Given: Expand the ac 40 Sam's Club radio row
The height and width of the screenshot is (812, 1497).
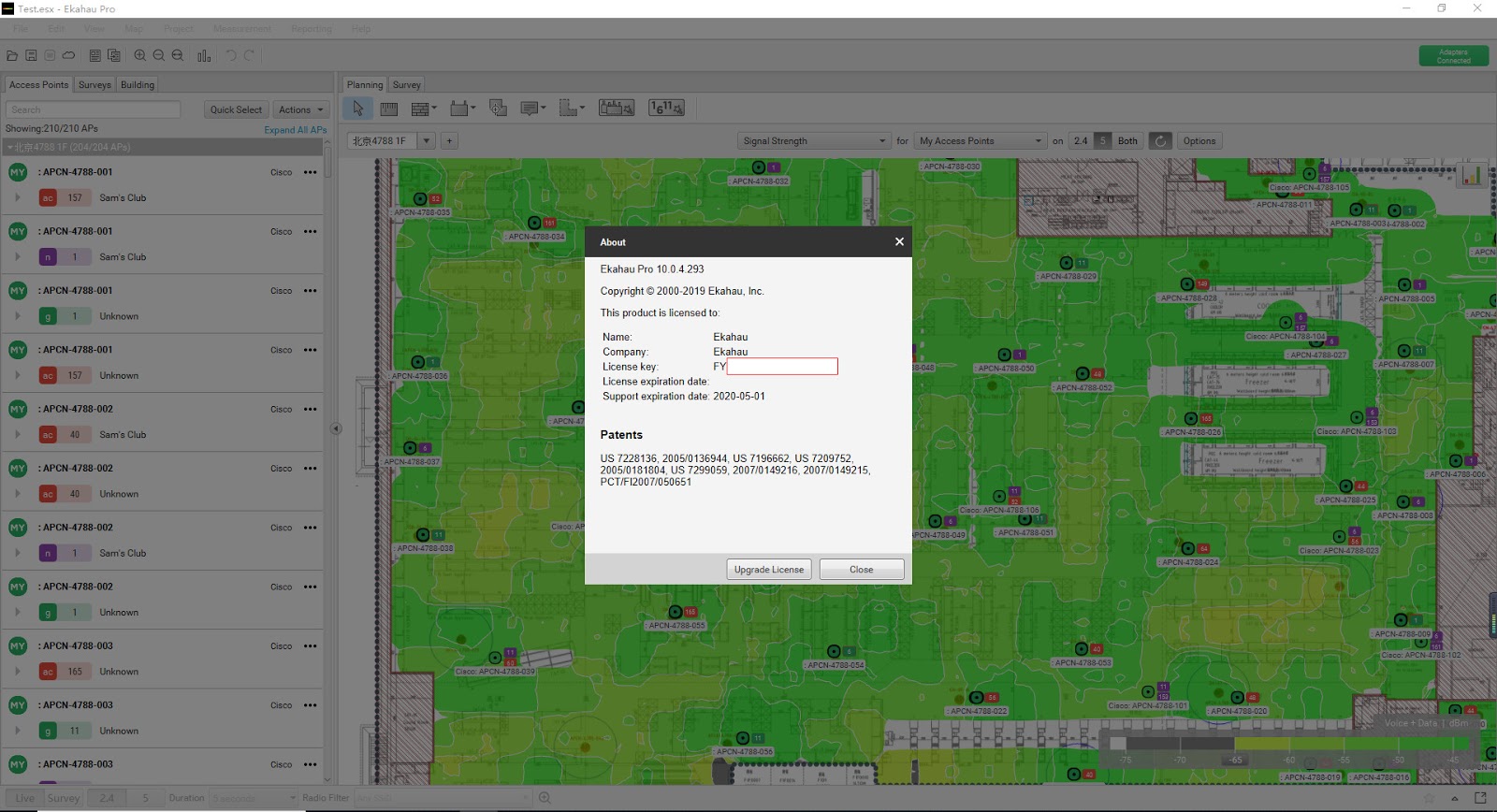Looking at the screenshot, I should pyautogui.click(x=17, y=434).
